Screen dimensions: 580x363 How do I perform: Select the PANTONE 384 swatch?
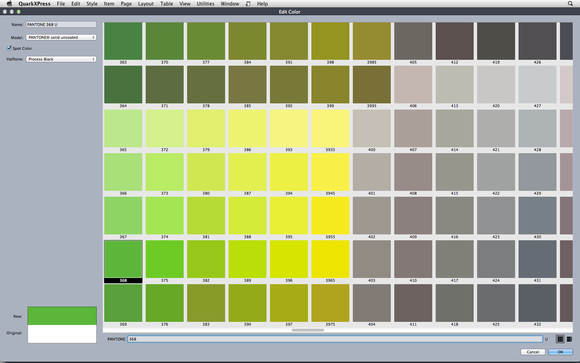point(247,41)
